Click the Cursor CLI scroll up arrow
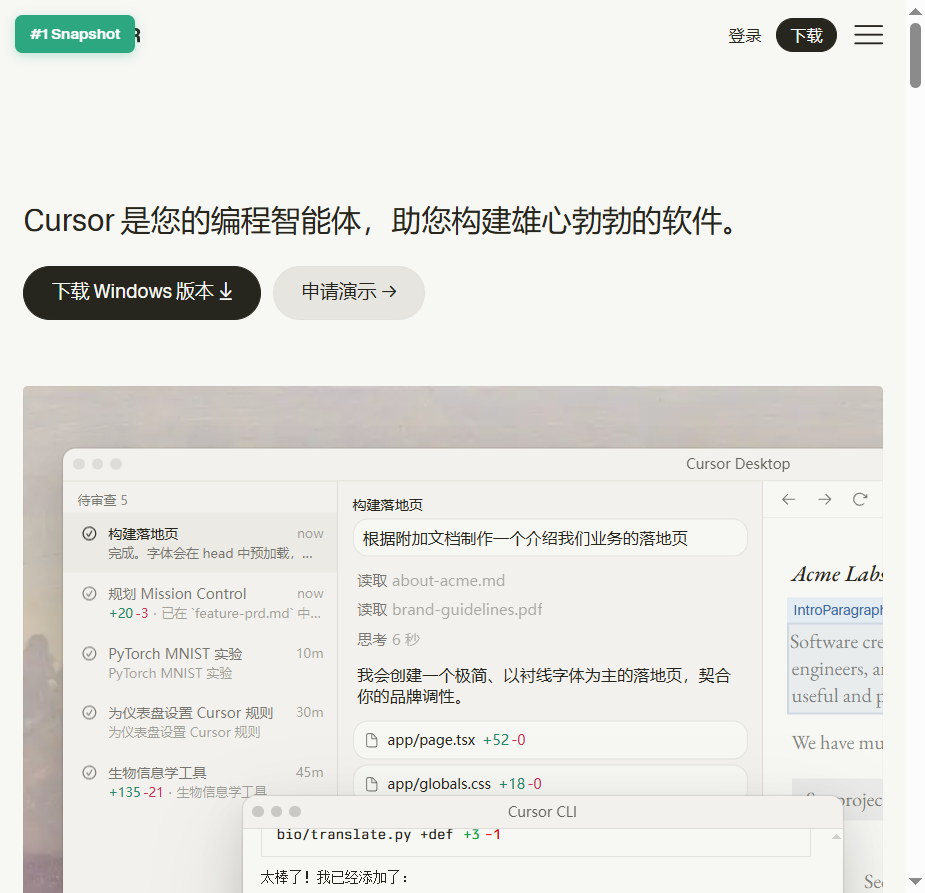Screen dimensions: 925x893 [836, 837]
